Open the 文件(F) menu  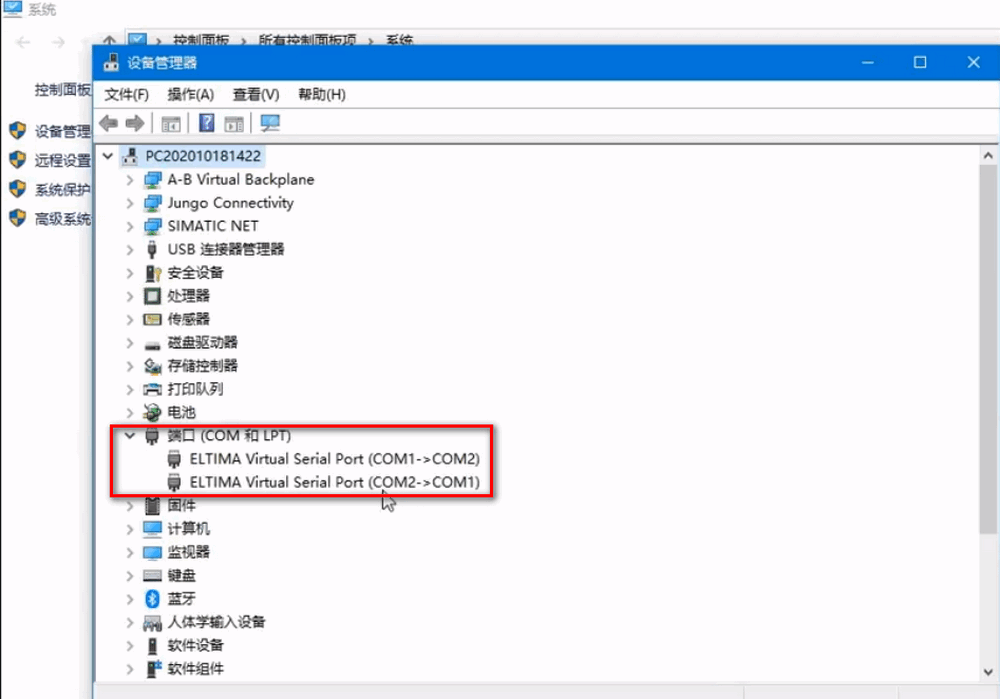click(x=127, y=94)
